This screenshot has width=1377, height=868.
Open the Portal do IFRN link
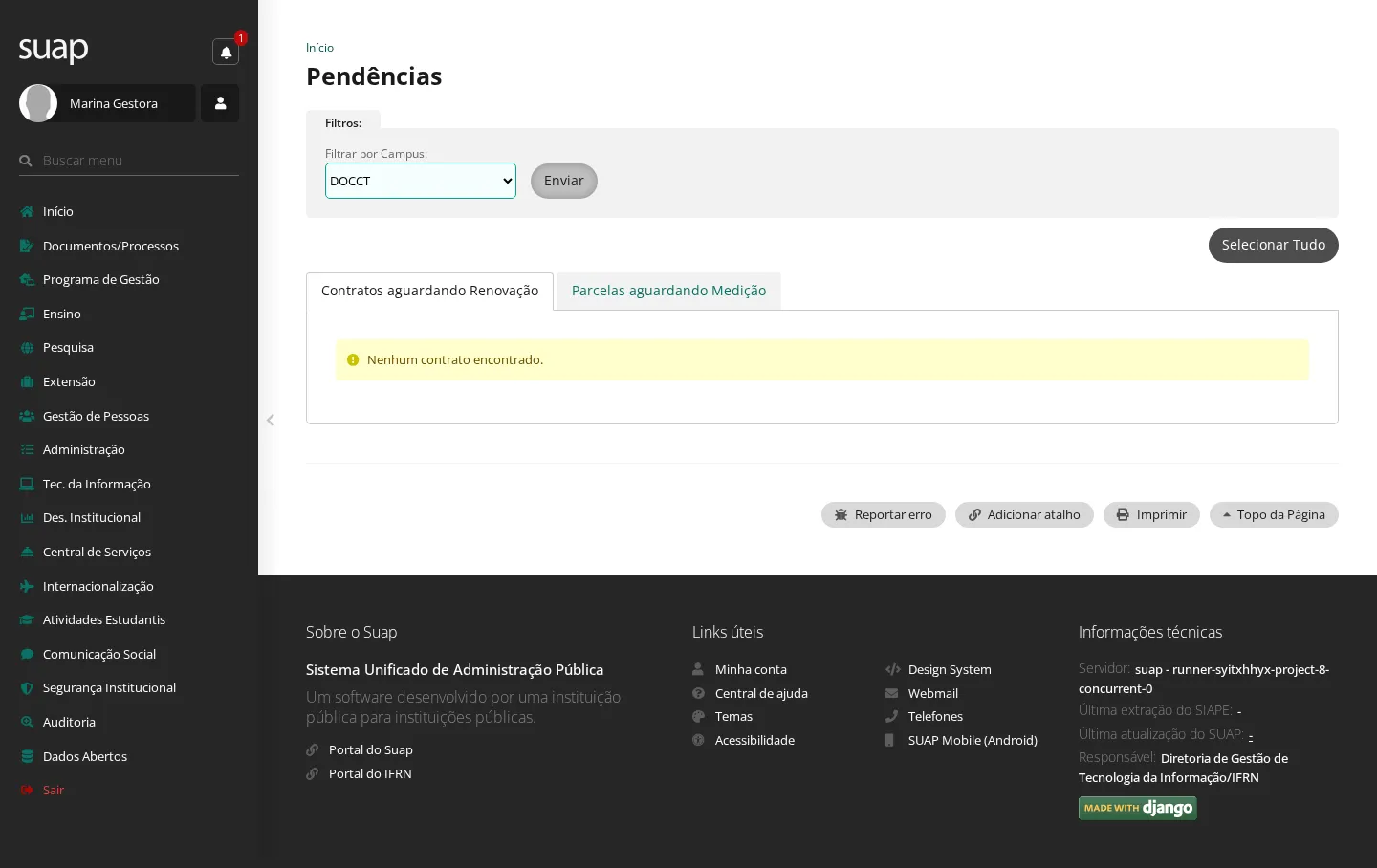point(370,773)
